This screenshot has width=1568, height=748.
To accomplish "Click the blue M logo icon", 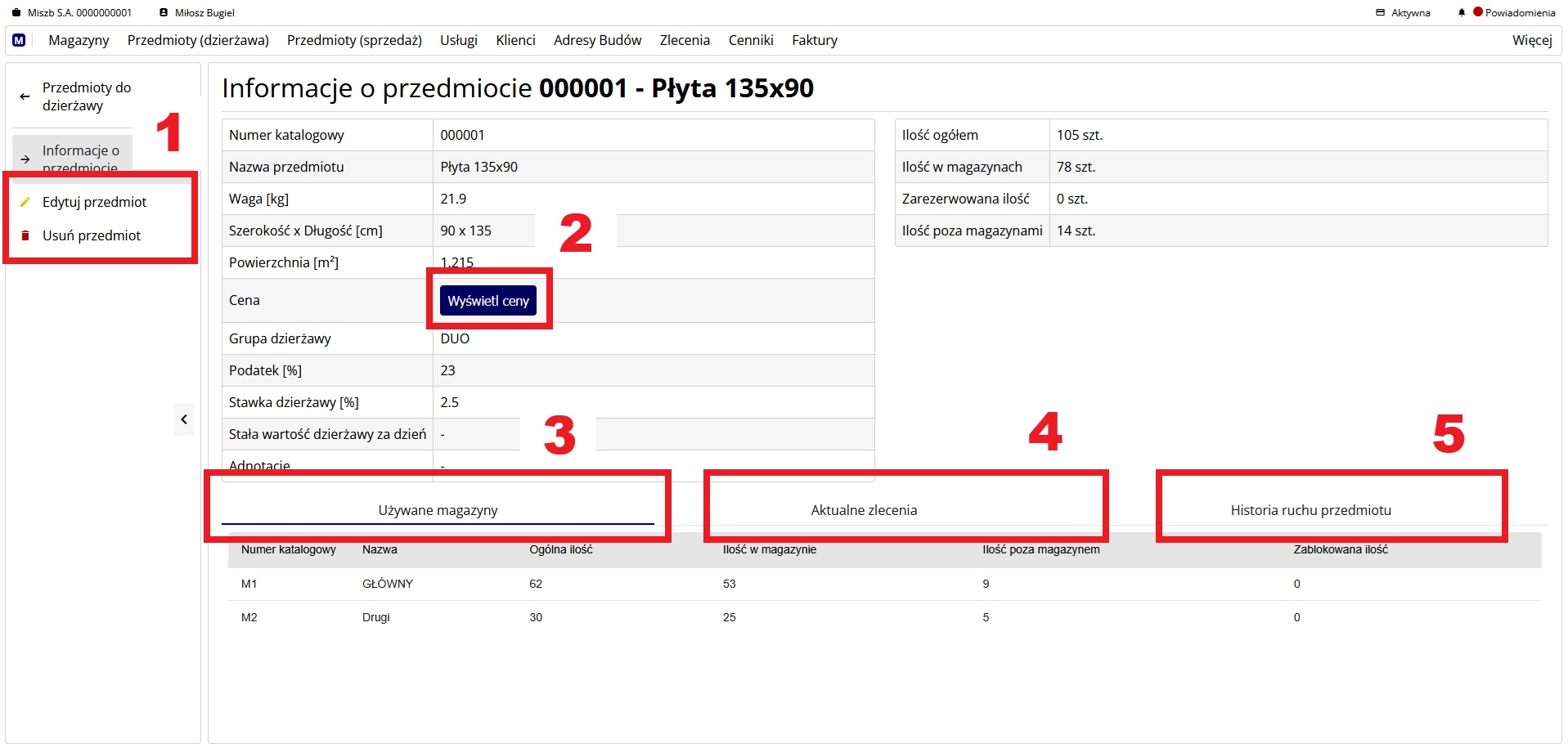I will coord(19,40).
